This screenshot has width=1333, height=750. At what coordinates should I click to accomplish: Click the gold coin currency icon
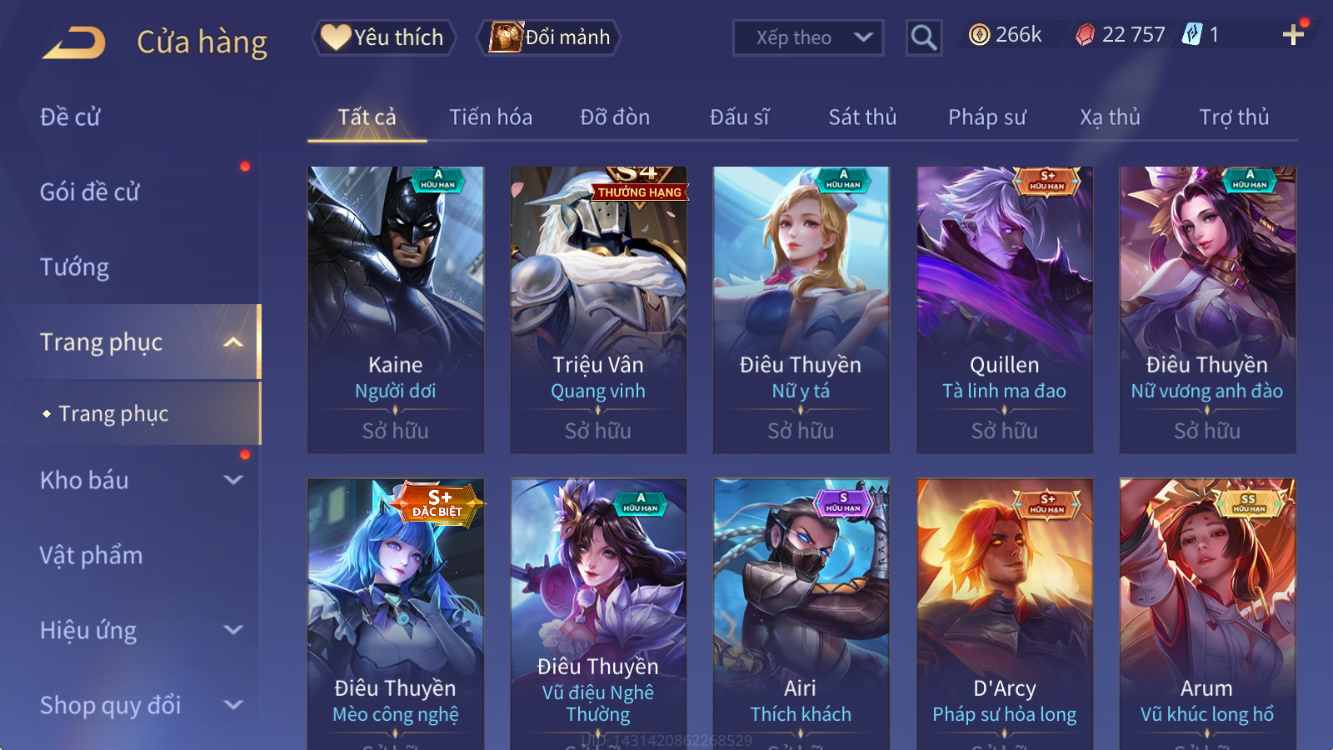coord(980,35)
